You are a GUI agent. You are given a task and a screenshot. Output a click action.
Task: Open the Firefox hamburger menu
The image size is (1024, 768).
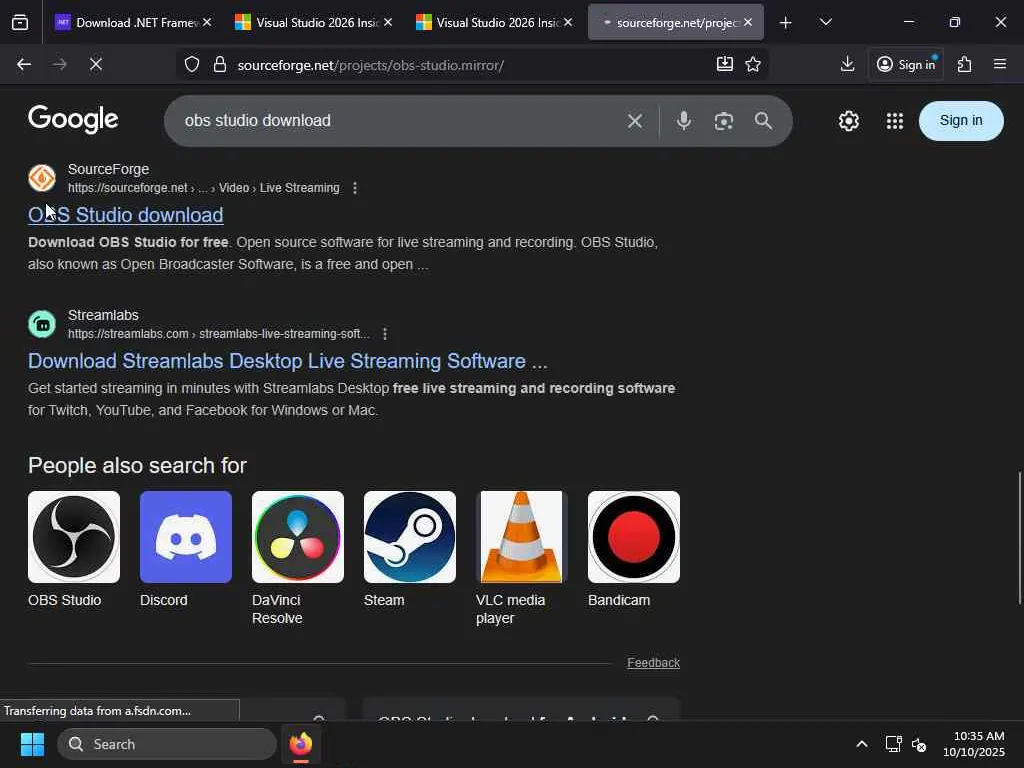coord(1000,64)
